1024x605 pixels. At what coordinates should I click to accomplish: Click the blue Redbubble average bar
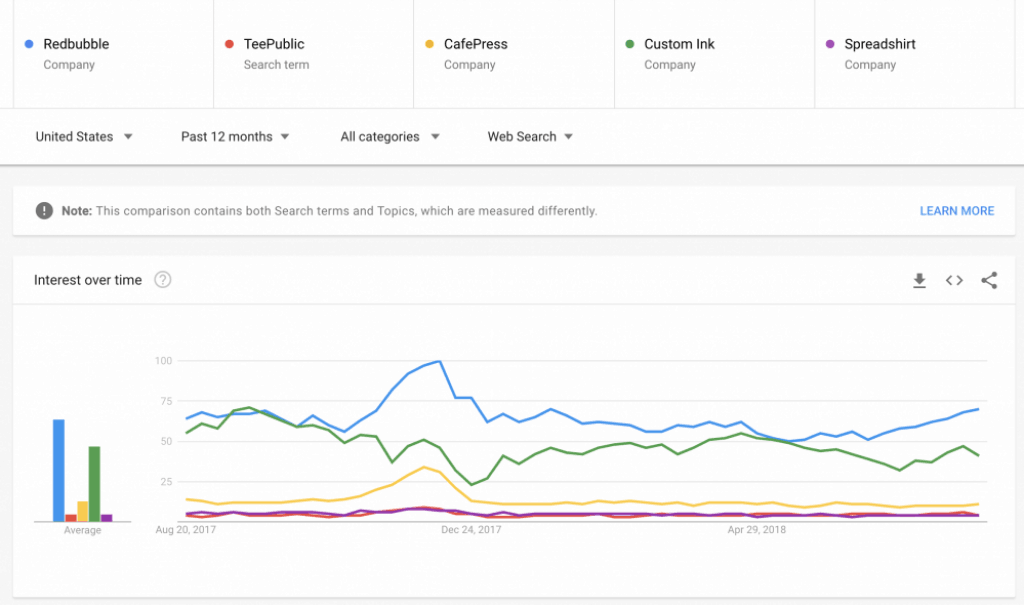pyautogui.click(x=59, y=470)
